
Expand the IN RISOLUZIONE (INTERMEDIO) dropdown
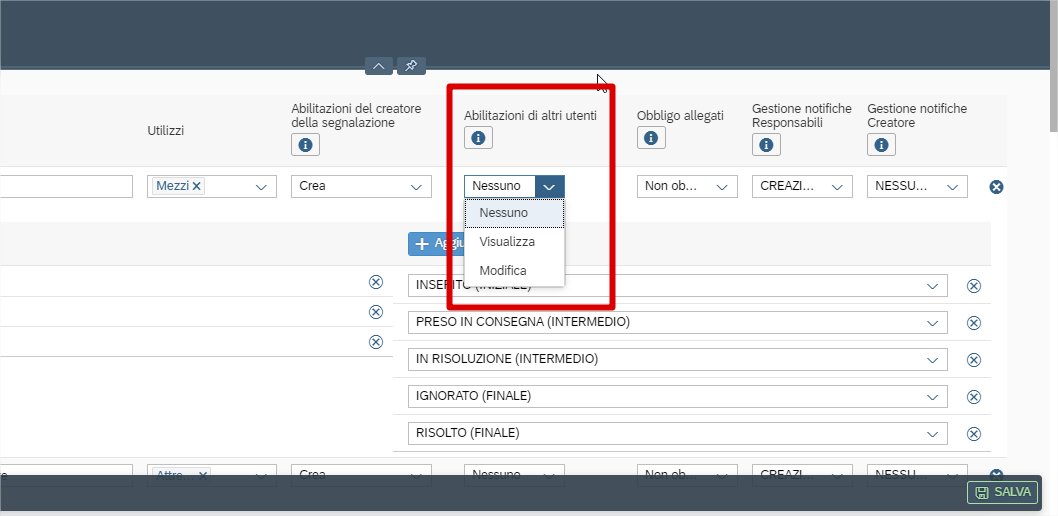(932, 360)
